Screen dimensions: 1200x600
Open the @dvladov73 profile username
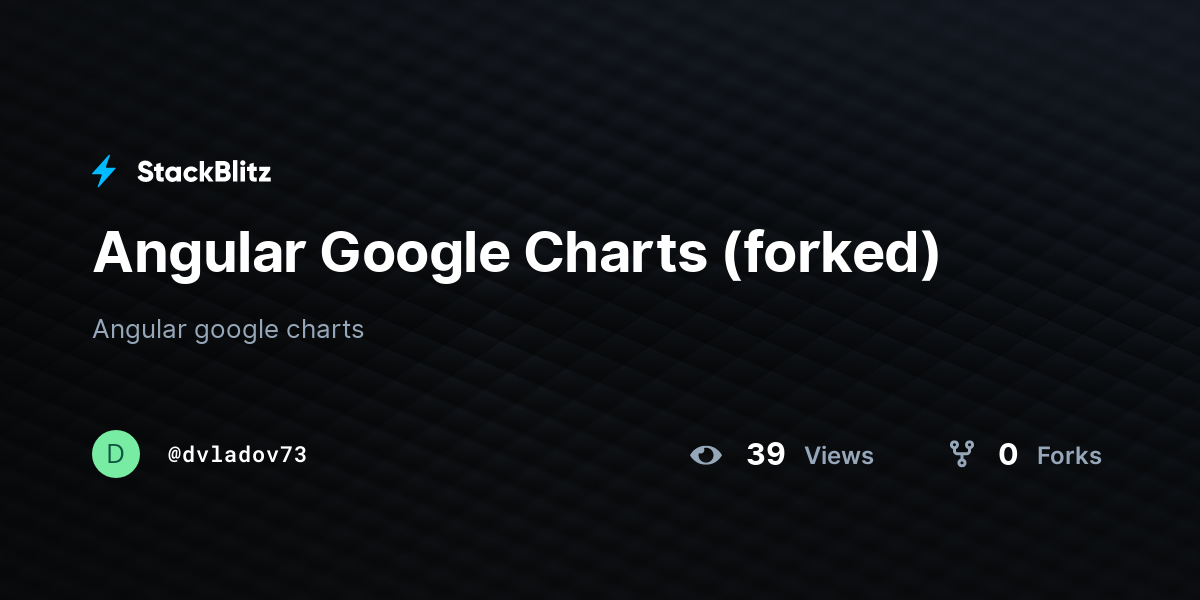[x=237, y=455]
